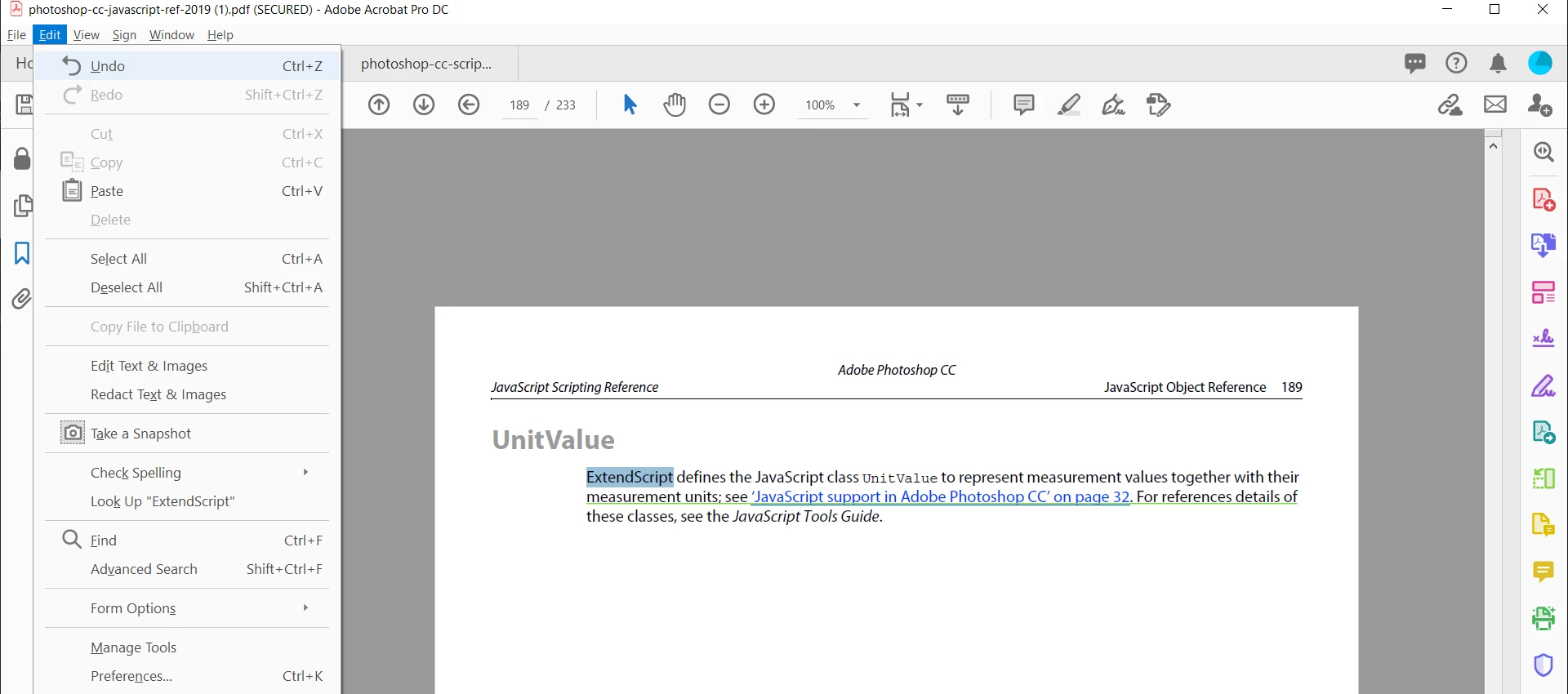1568x694 pixels.
Task: Click the UnitValue heading text
Action: (x=553, y=440)
